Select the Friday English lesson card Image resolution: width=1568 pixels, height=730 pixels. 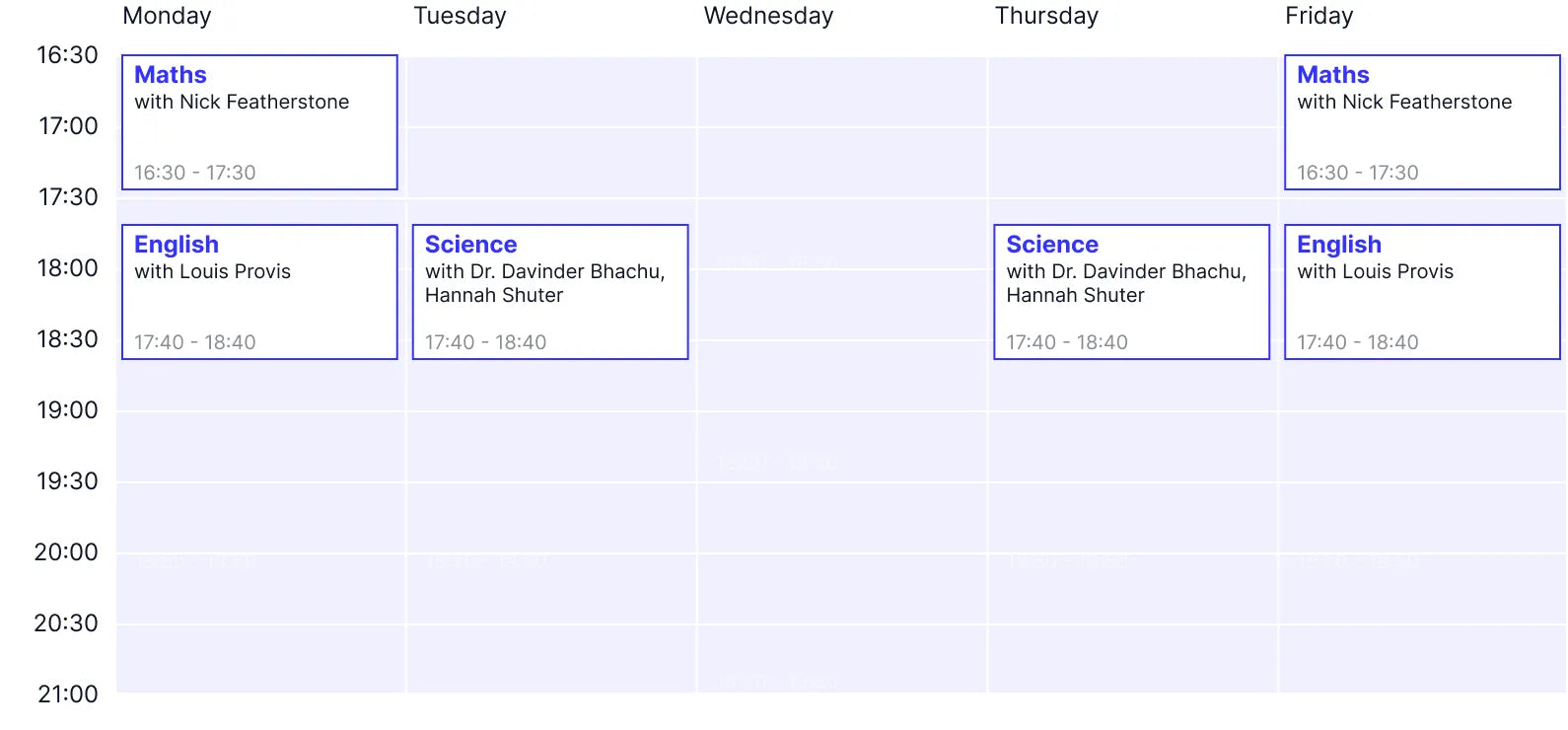click(x=1421, y=291)
